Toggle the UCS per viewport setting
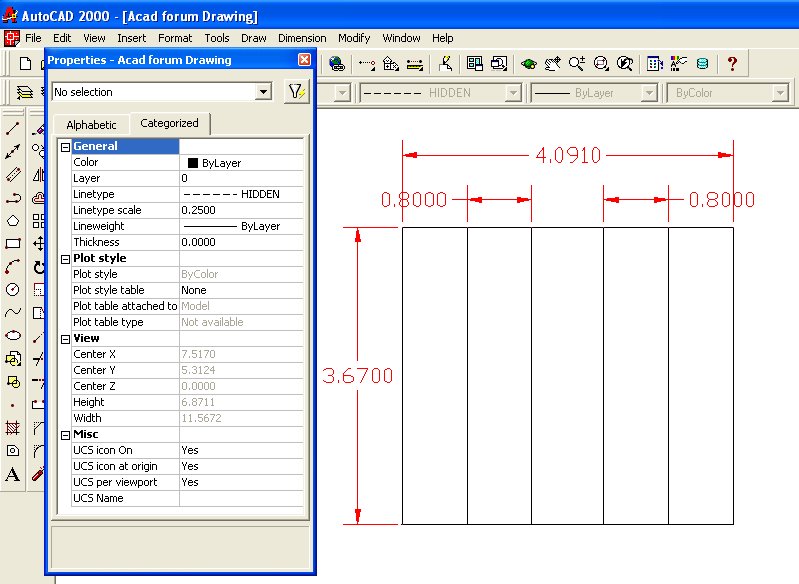 coord(241,482)
